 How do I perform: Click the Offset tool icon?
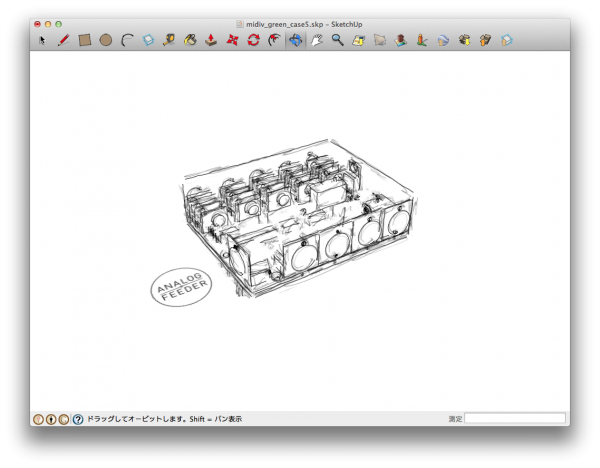[274, 41]
